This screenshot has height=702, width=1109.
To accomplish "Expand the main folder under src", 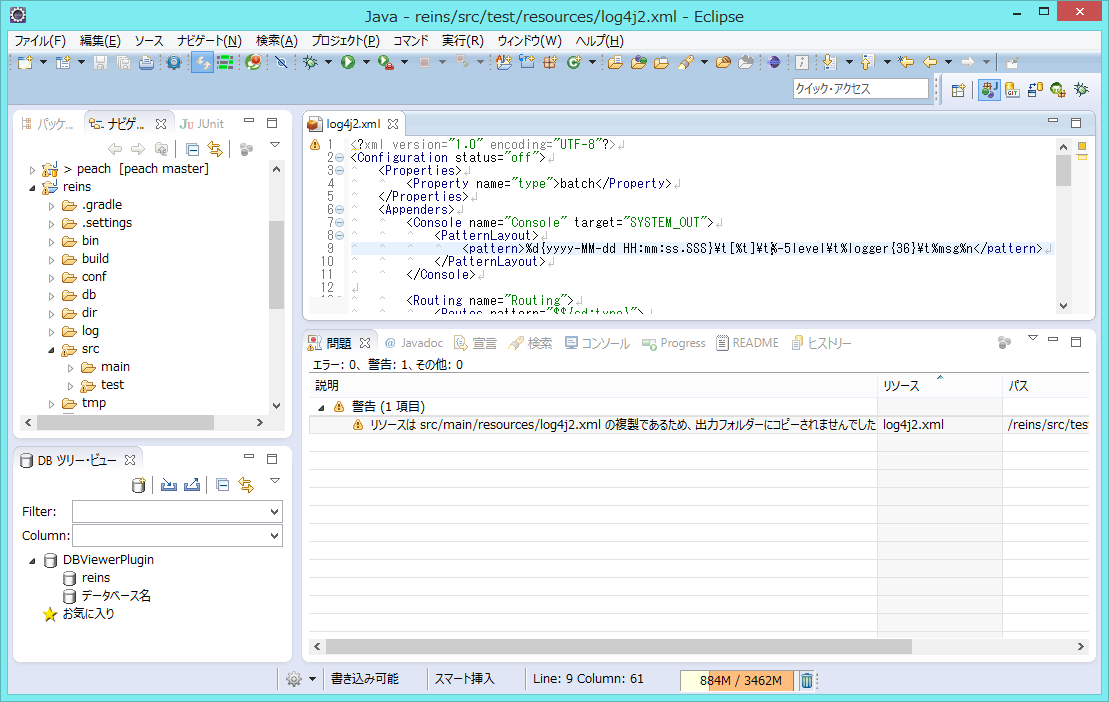I will (70, 366).
